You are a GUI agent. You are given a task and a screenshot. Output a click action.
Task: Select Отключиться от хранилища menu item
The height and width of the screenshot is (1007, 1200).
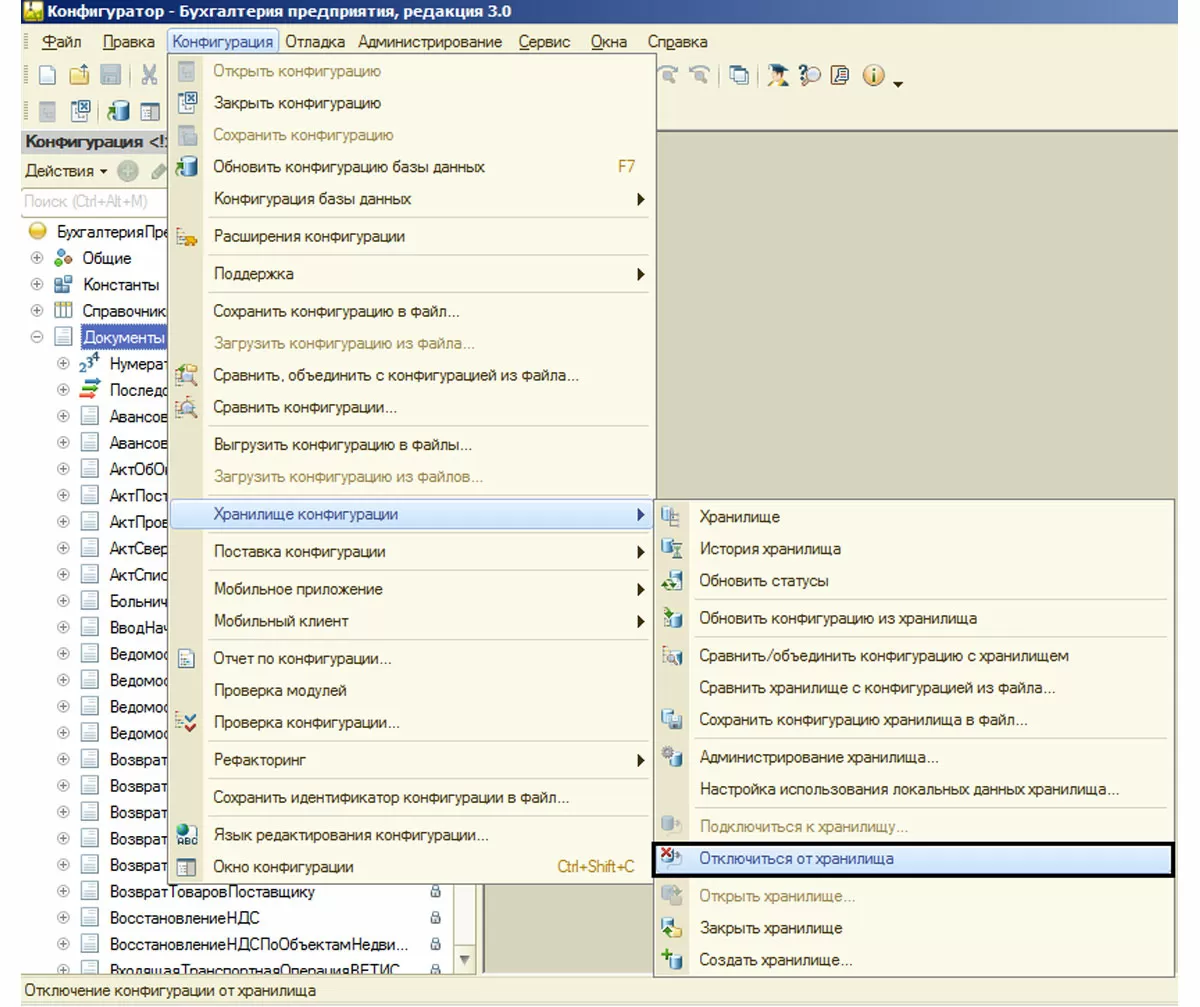click(796, 859)
